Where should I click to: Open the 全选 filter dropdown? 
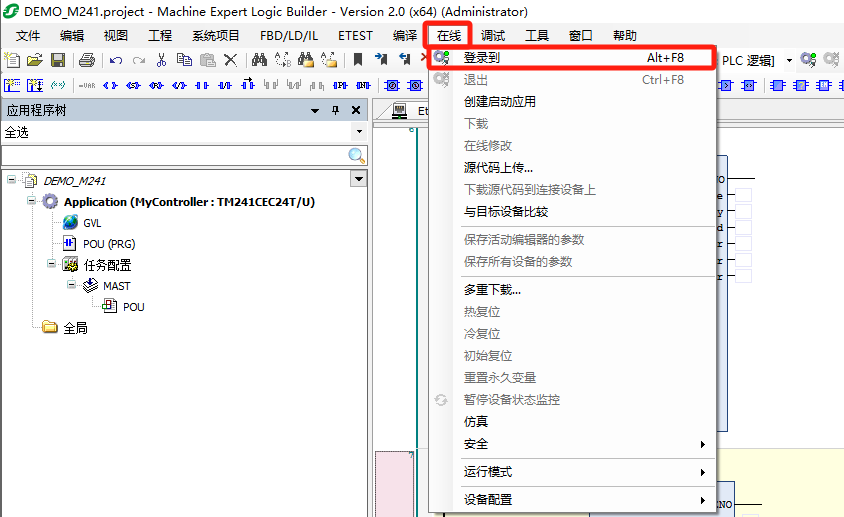(359, 132)
